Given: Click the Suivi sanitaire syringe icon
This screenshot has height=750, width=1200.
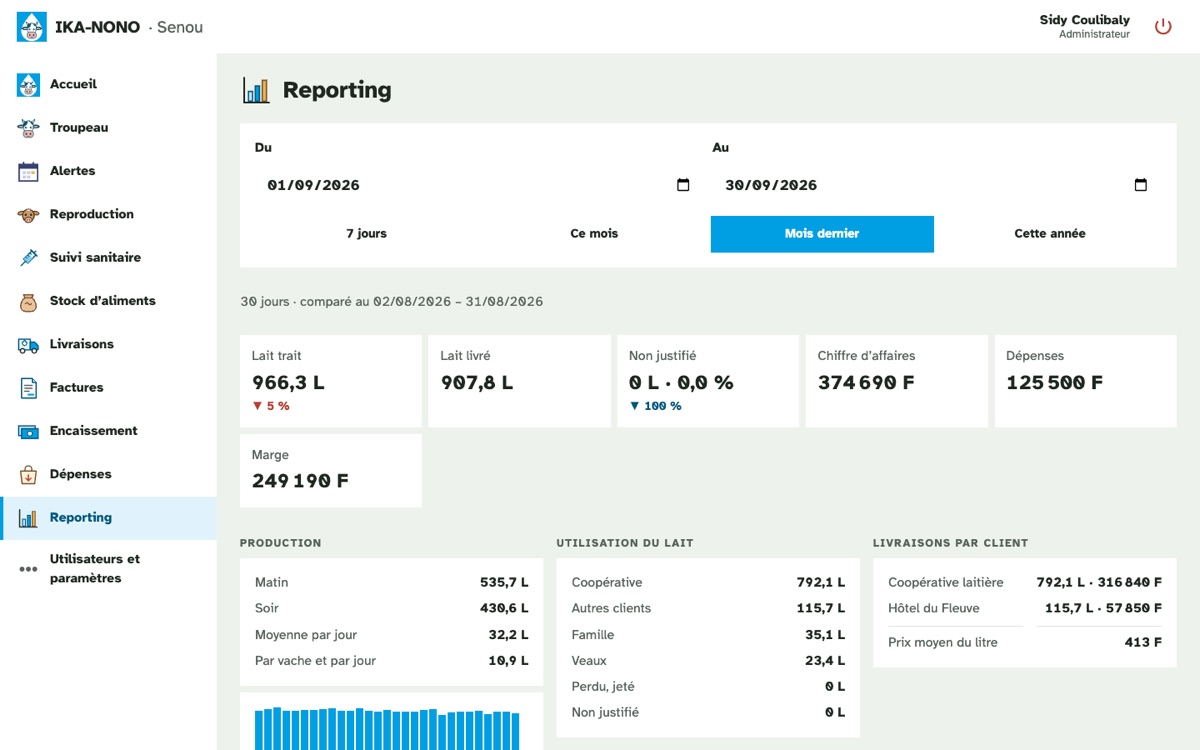Looking at the screenshot, I should pyautogui.click(x=29, y=258).
